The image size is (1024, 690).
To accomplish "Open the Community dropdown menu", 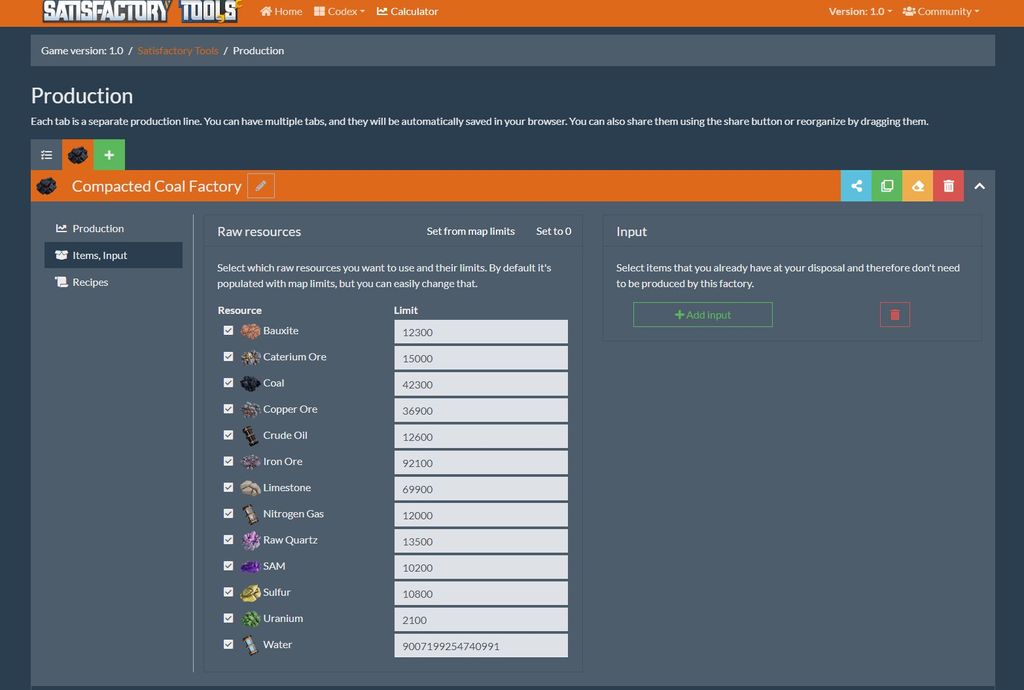I will tap(941, 12).
